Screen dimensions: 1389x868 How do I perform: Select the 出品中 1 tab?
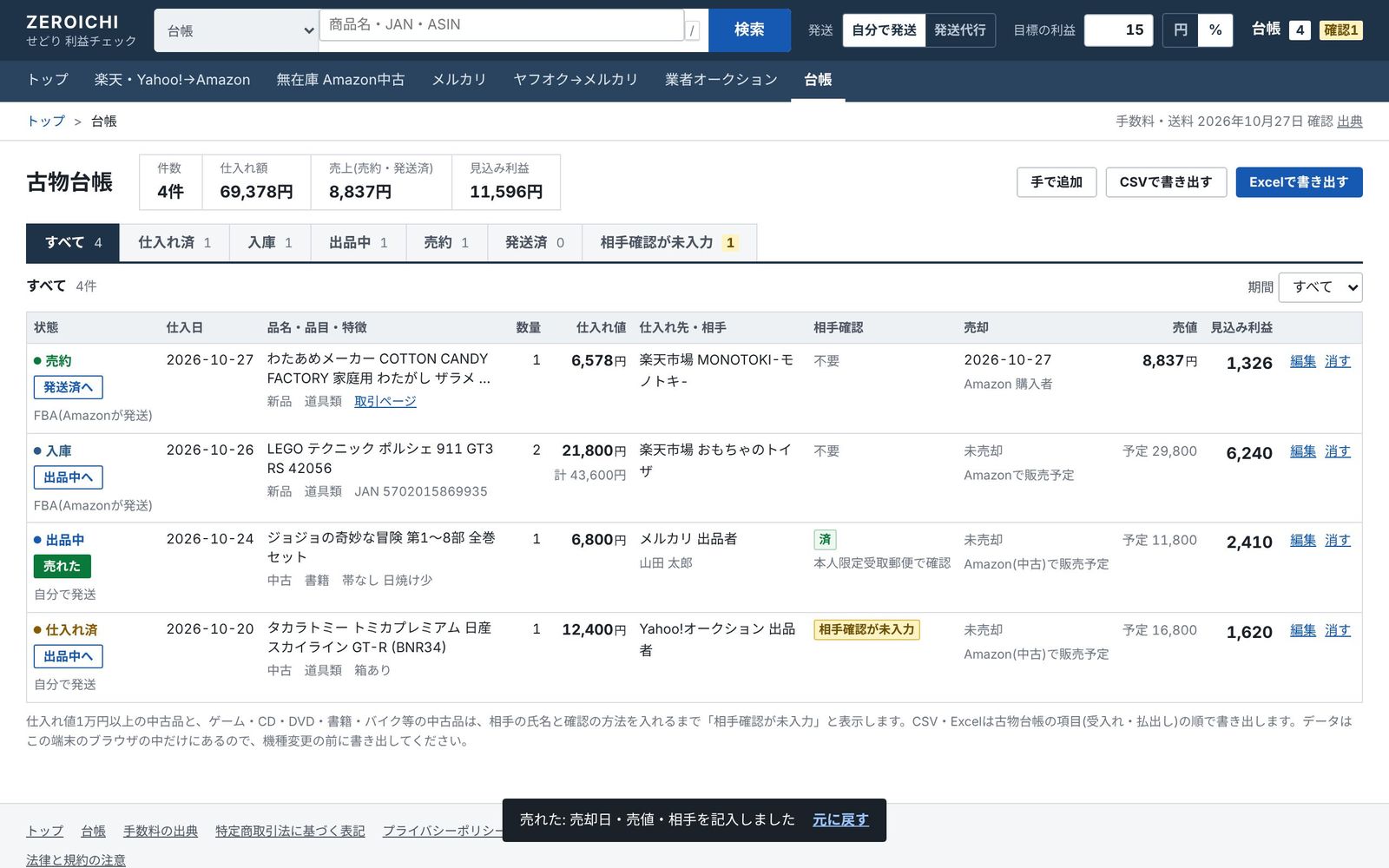[x=359, y=243]
